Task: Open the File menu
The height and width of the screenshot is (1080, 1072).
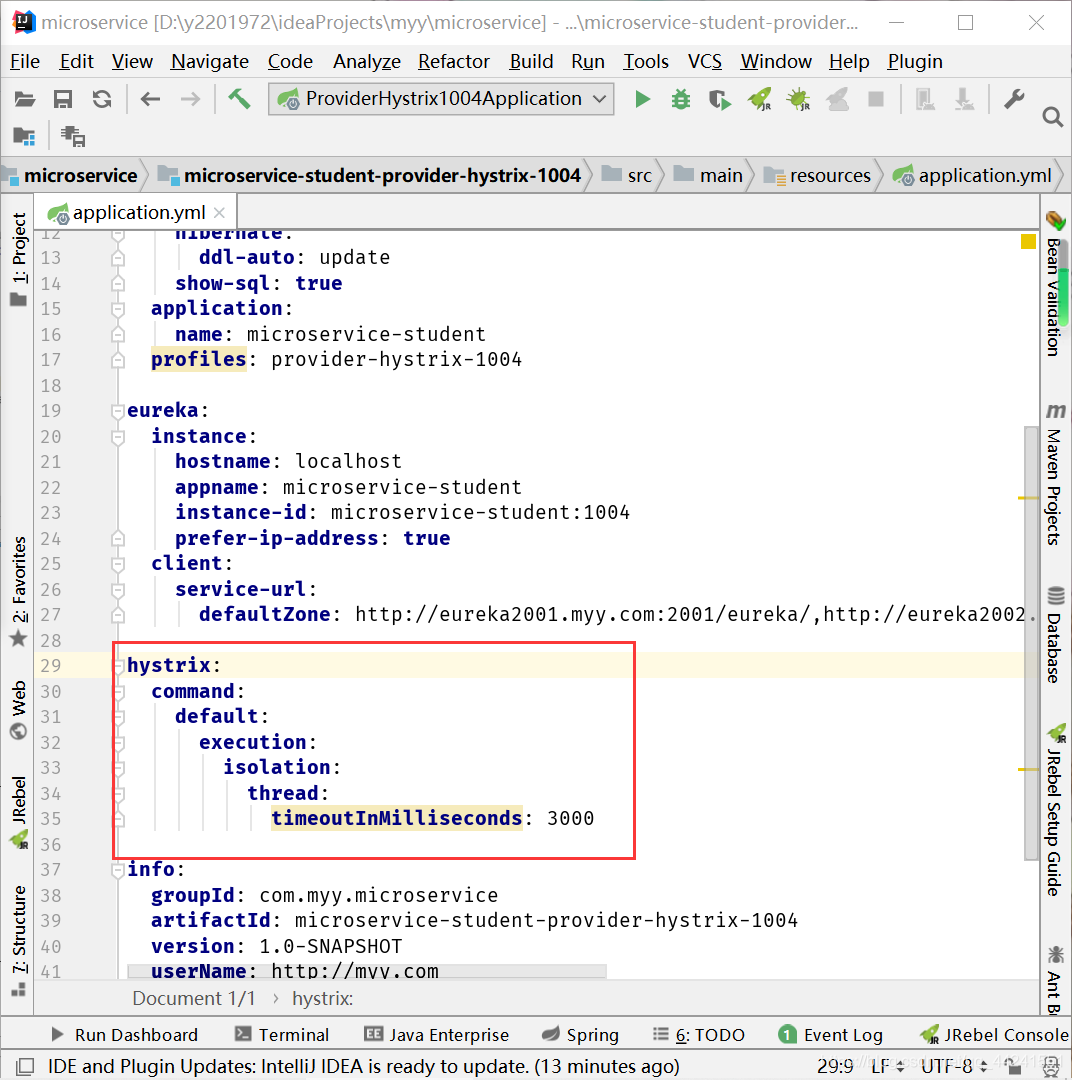Action: point(25,62)
